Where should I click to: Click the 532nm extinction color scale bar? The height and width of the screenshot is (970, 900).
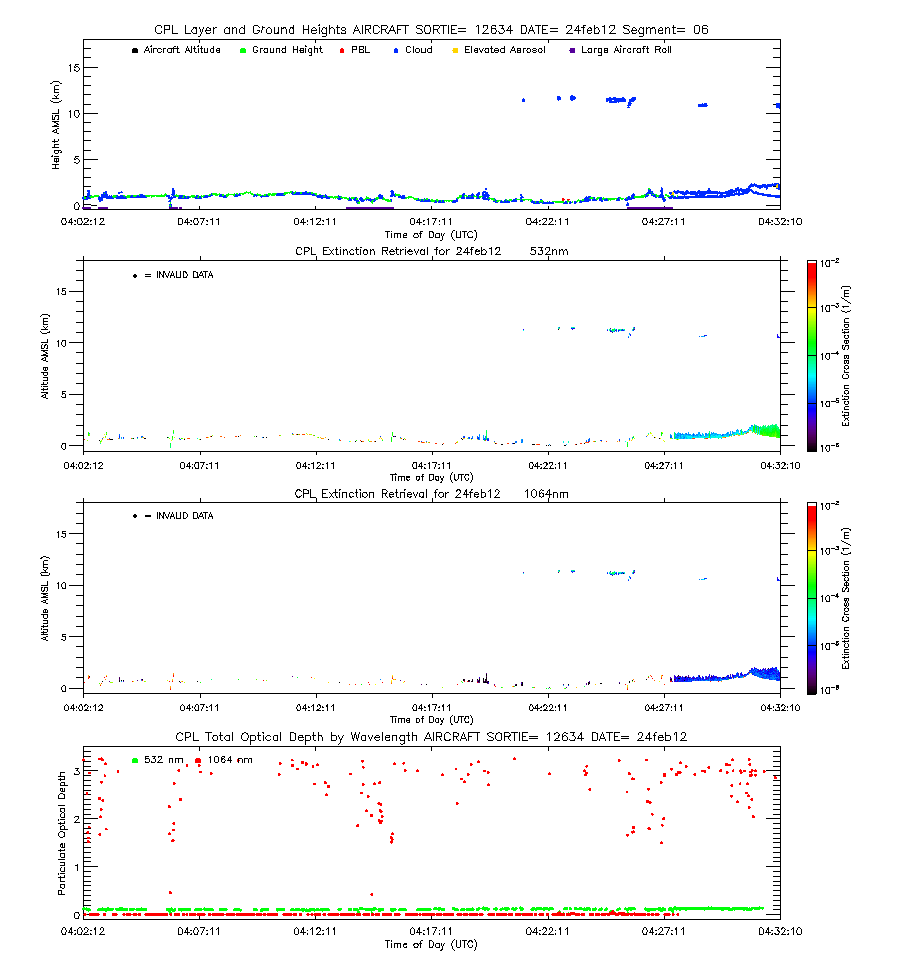pos(812,356)
